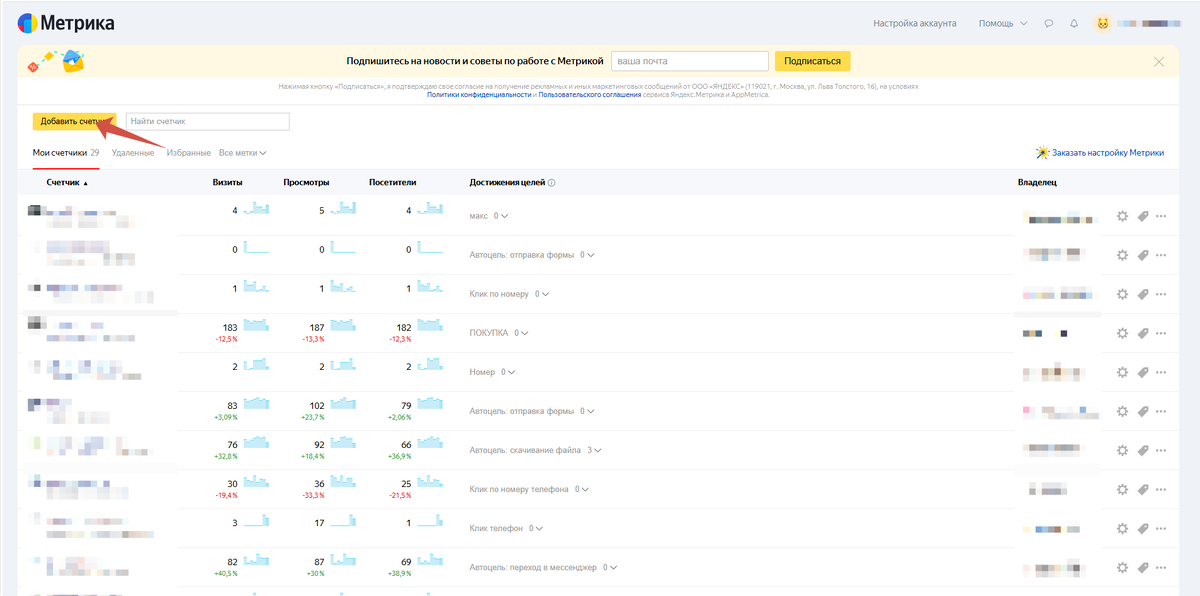Click tag icon in Клик телефон row
This screenshot has width=1200, height=596.
[x=1142, y=529]
